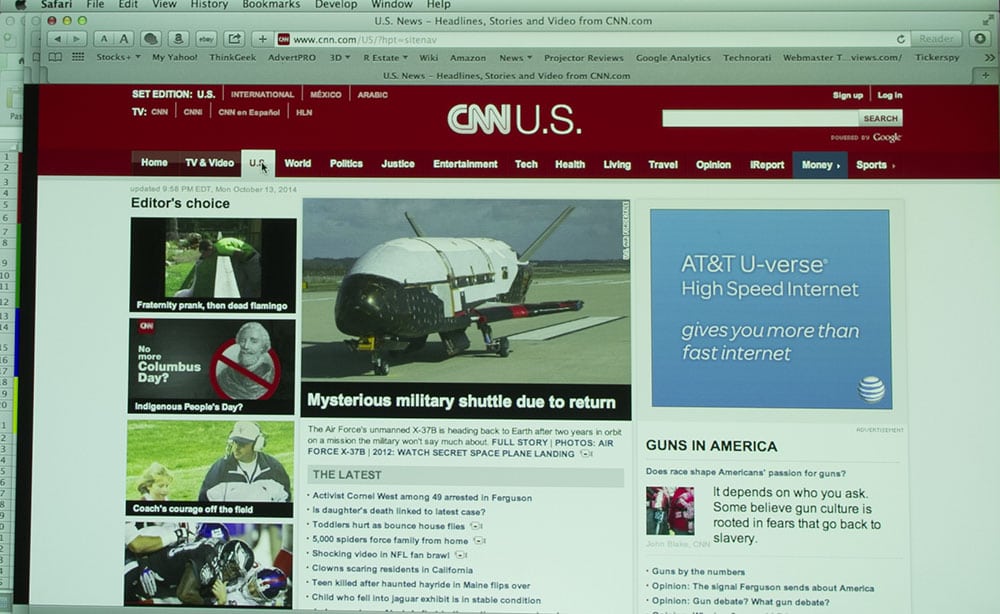The image size is (1000, 614).
Task: Open the No more Columbus Day thumbnail
Action: tap(212, 367)
